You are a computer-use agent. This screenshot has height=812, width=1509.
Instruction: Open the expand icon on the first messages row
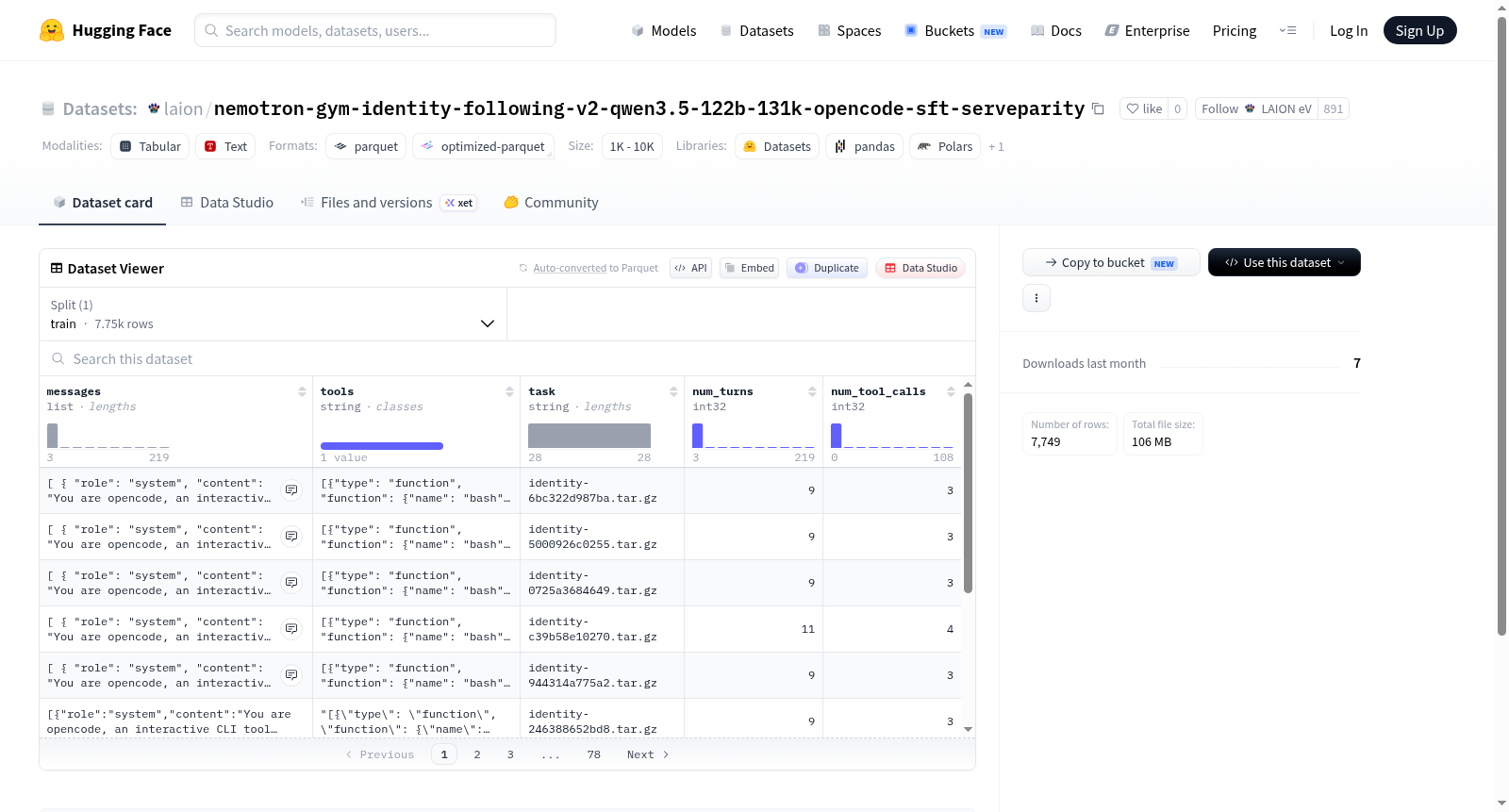pyautogui.click(x=291, y=490)
